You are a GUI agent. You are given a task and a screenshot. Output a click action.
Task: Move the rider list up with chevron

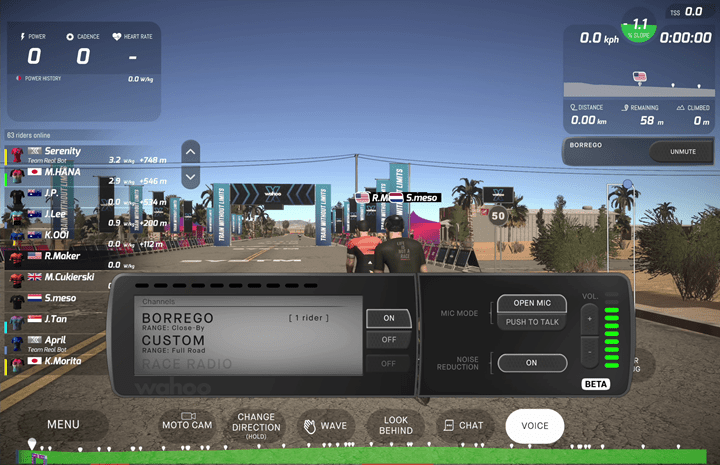click(x=191, y=152)
